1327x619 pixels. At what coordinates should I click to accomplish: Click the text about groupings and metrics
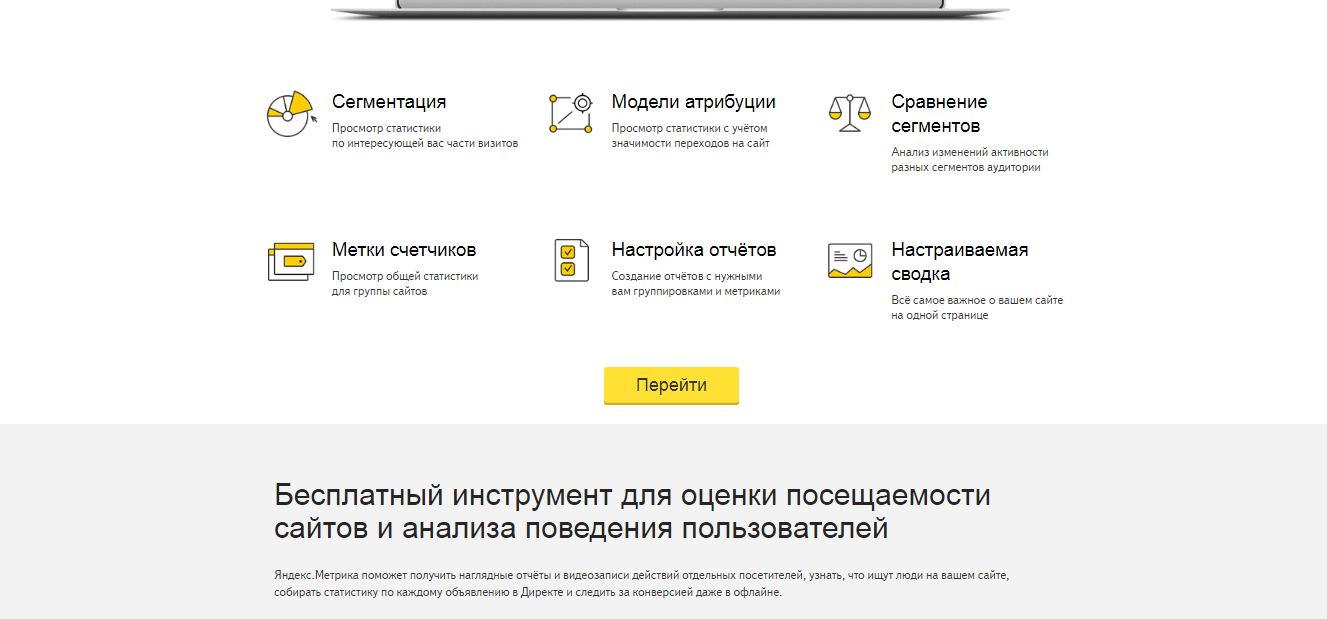[x=695, y=284]
